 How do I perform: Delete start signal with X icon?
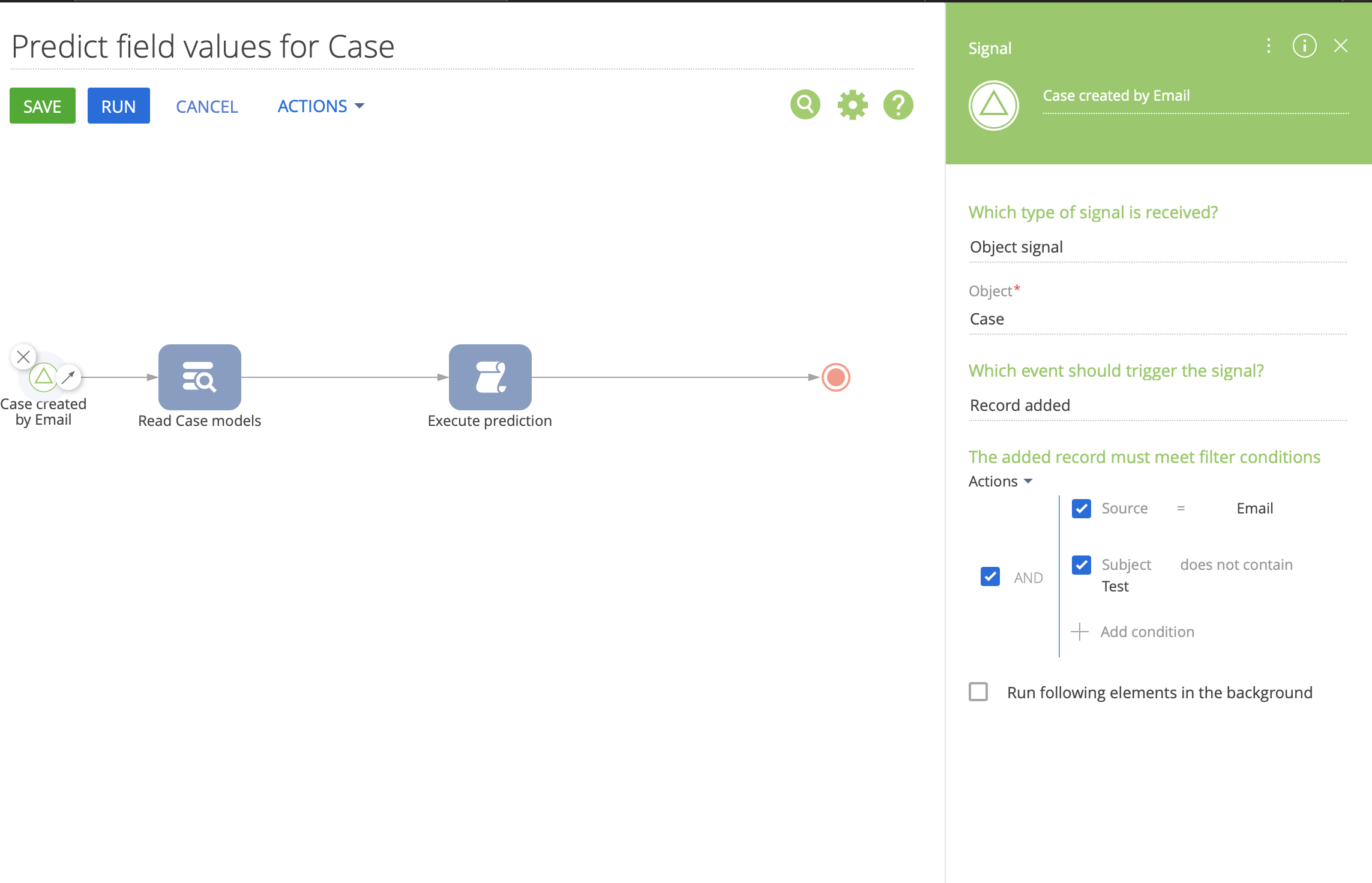point(23,357)
